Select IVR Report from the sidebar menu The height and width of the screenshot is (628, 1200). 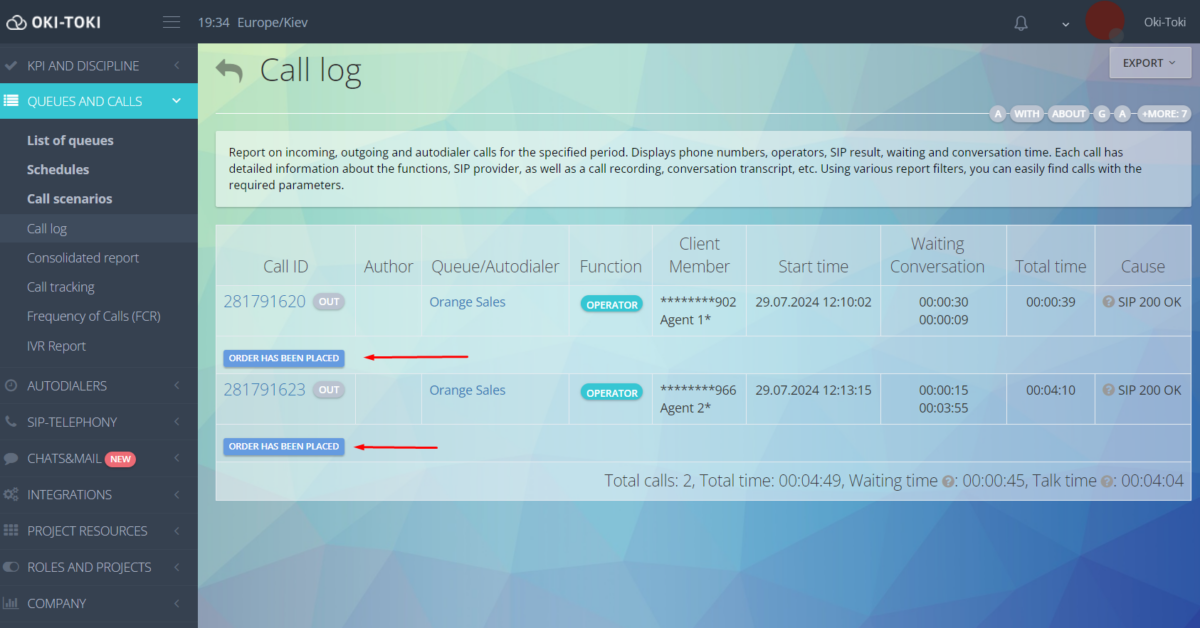[54, 346]
